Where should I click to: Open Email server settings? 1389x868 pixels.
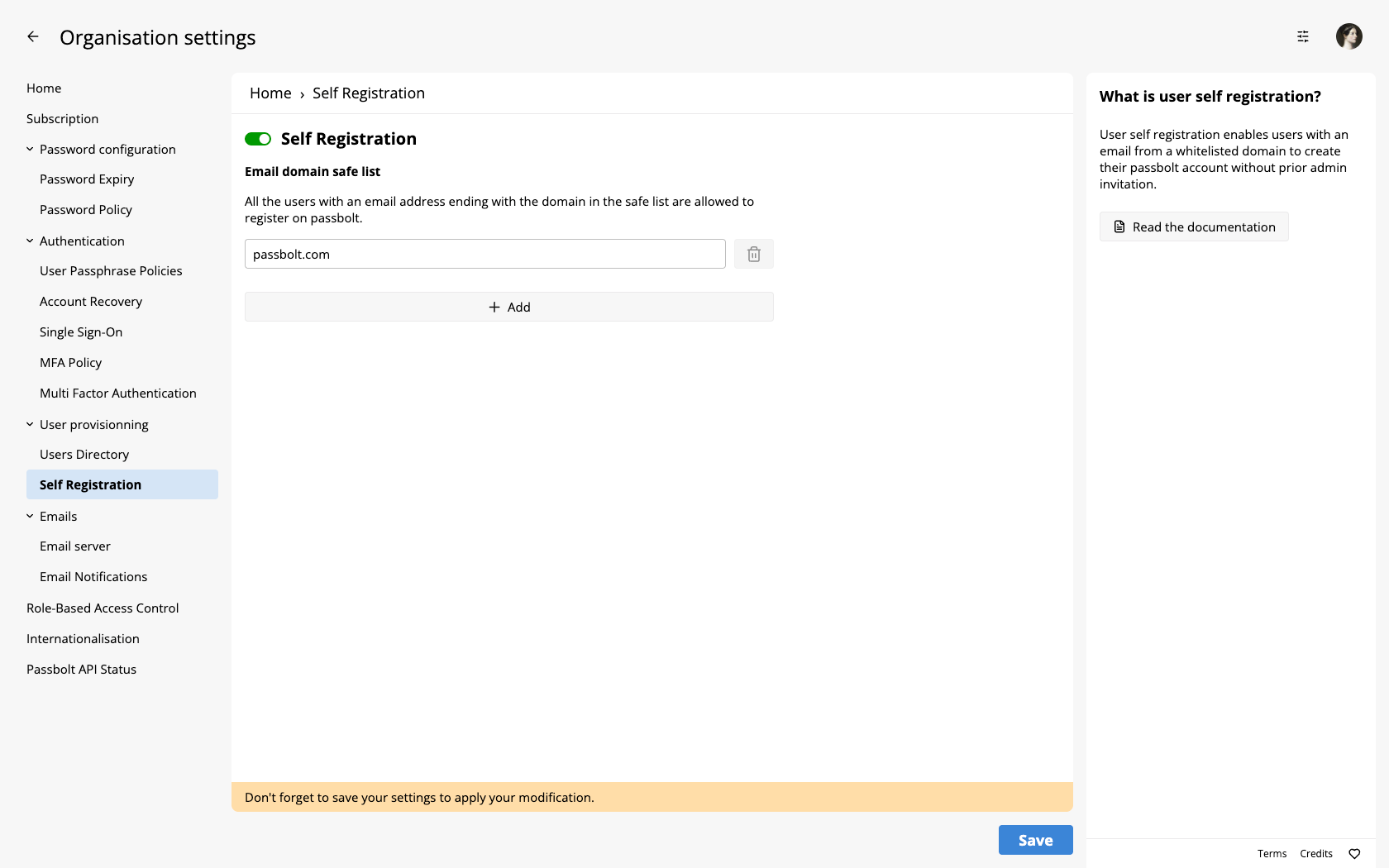[x=74, y=546]
